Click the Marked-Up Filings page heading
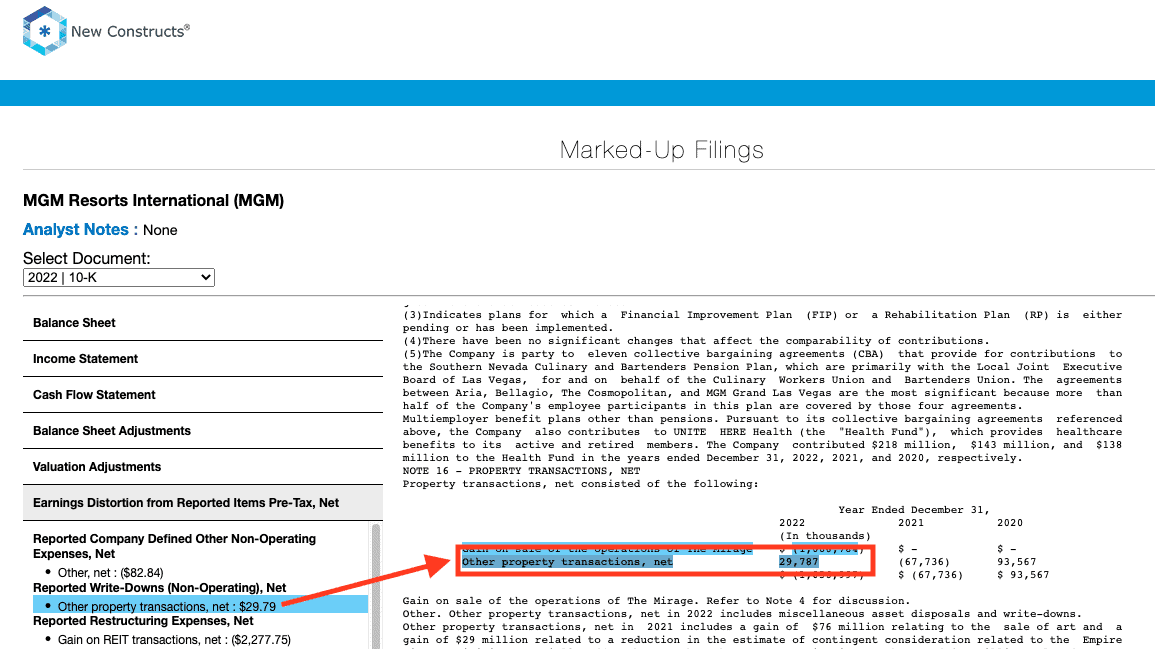 coord(661,150)
